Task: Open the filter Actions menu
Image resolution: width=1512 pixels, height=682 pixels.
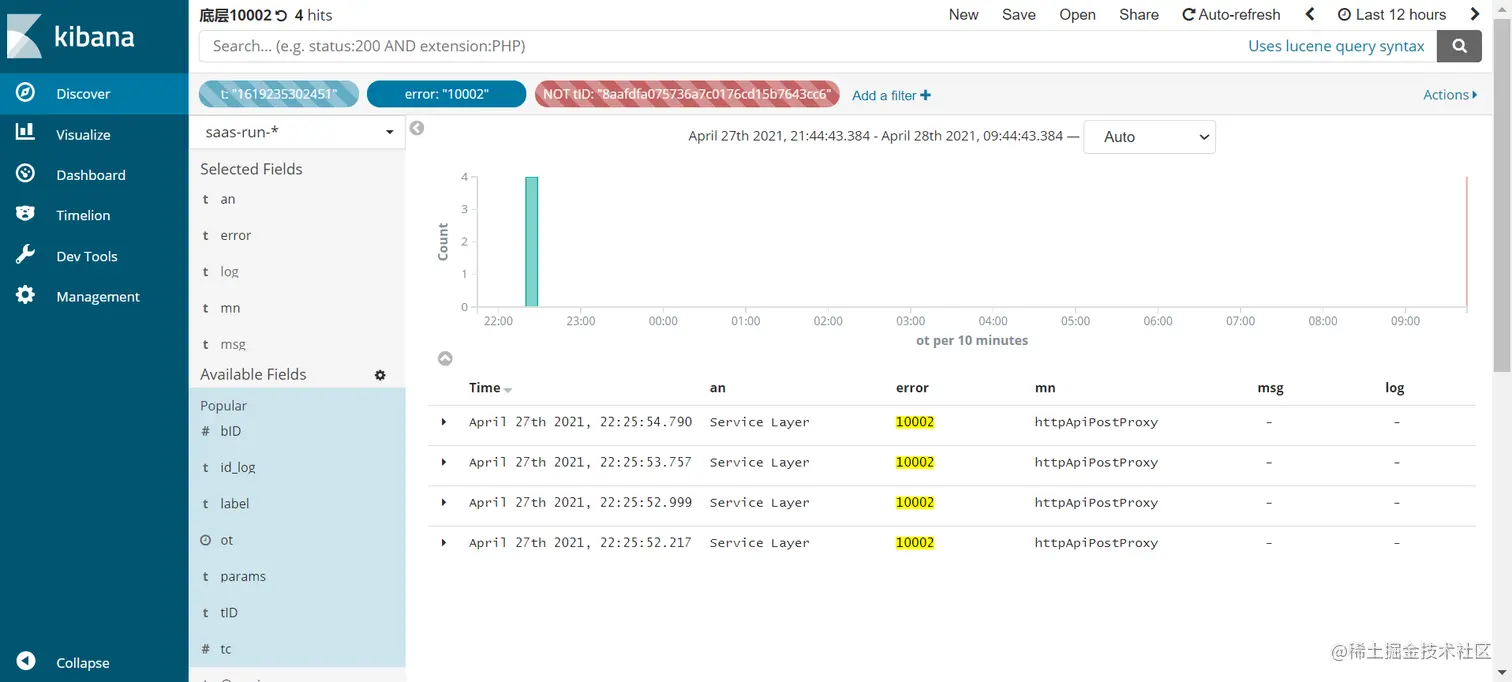Action: [1450, 94]
